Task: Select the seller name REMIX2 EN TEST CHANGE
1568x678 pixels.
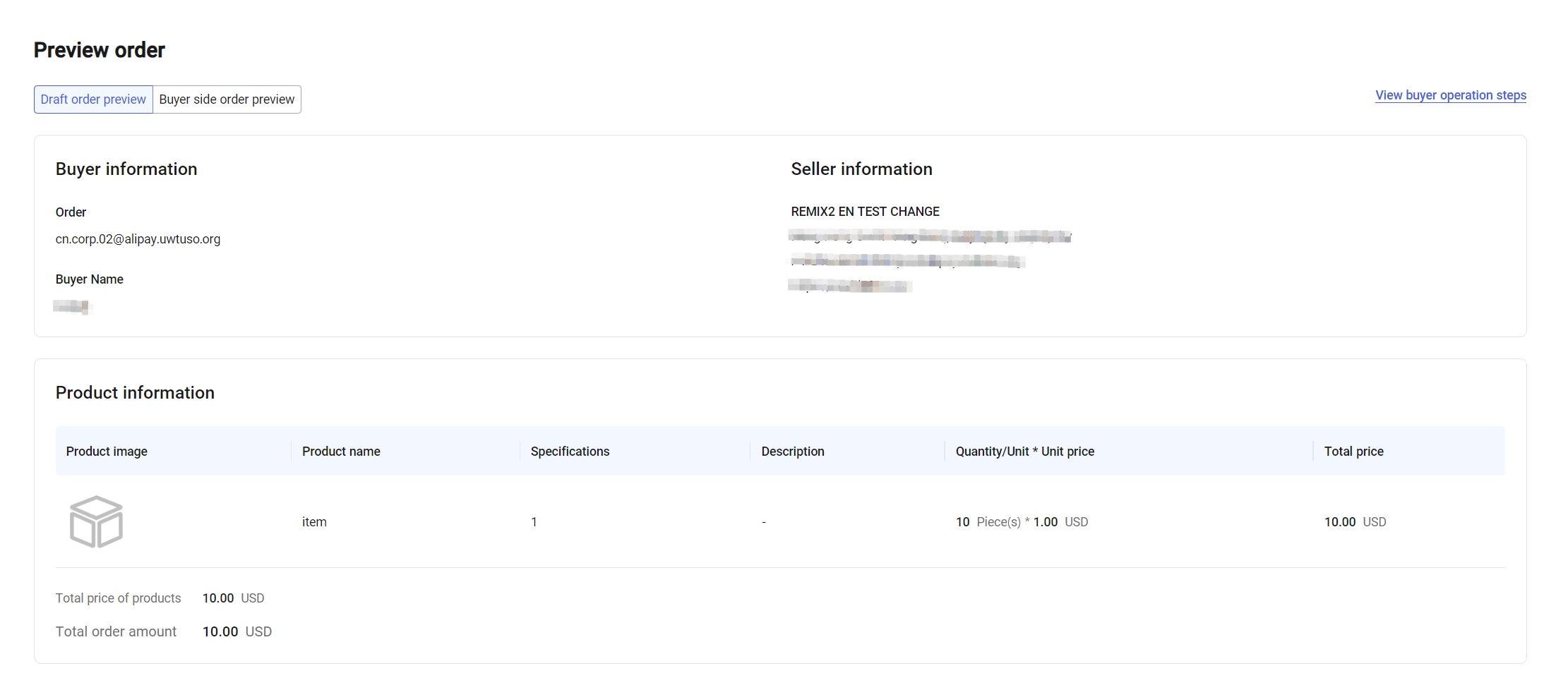Action: click(865, 211)
